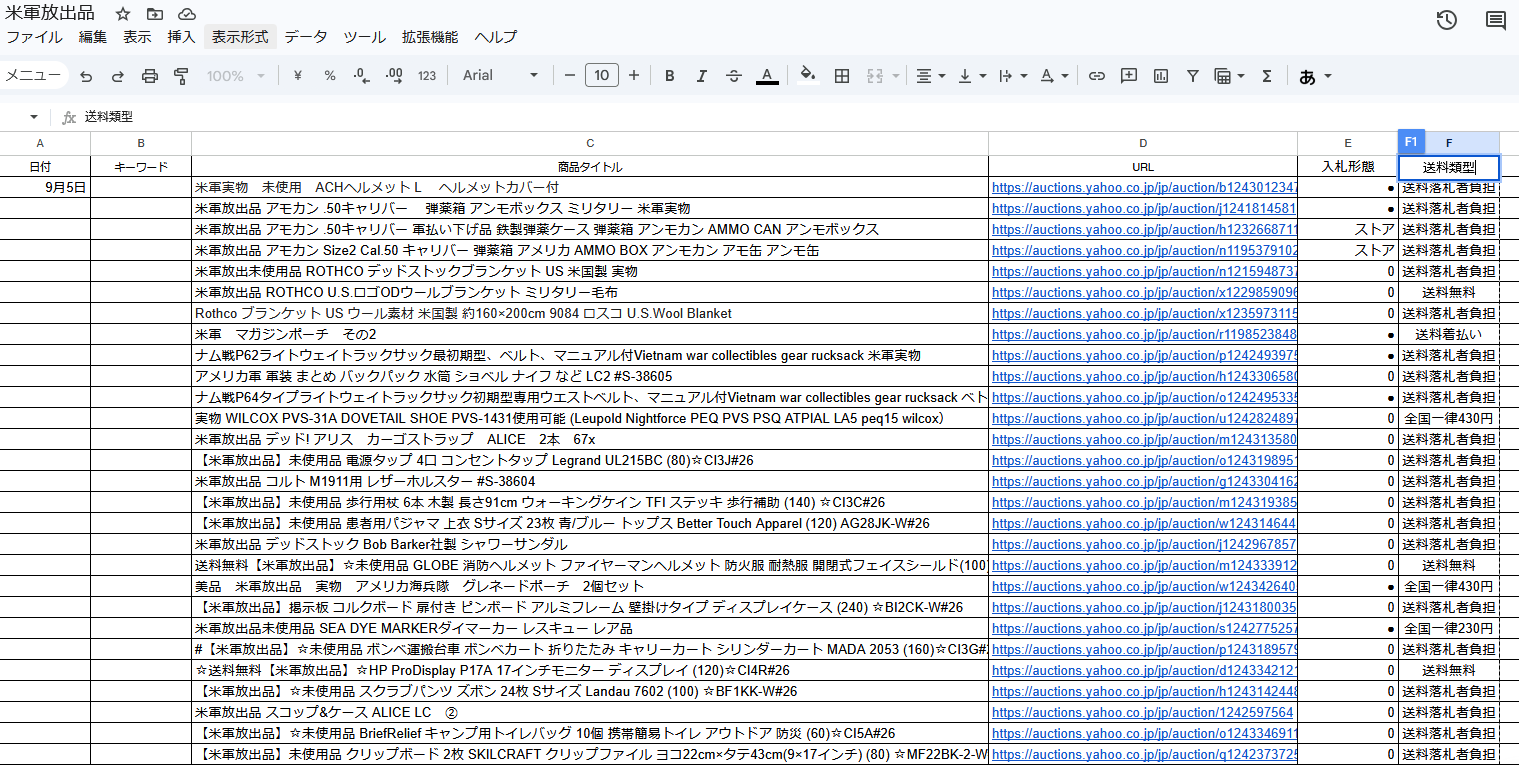
Task: Click the font size field showing 10
Action: (x=601, y=76)
